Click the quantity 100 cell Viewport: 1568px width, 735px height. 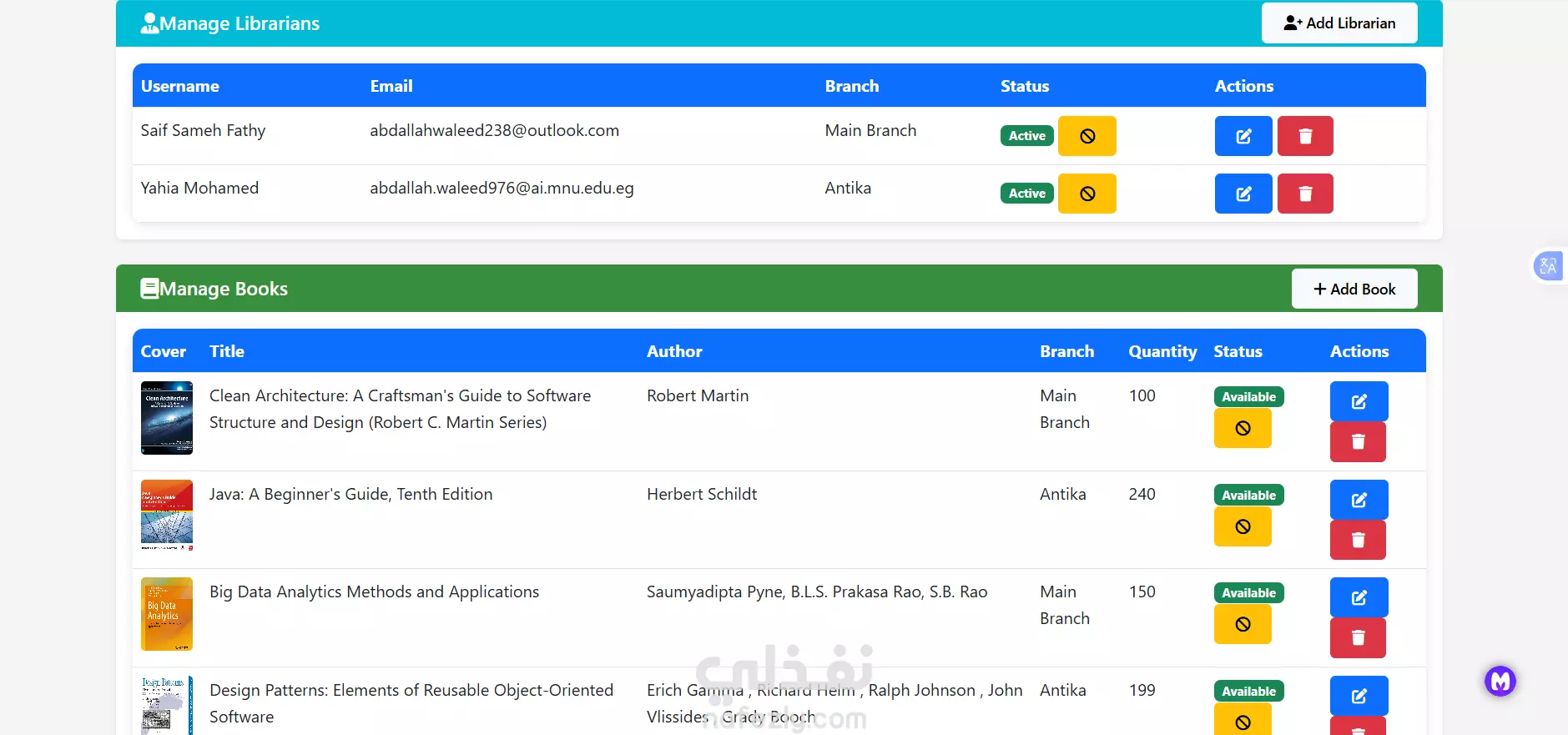click(x=1142, y=396)
